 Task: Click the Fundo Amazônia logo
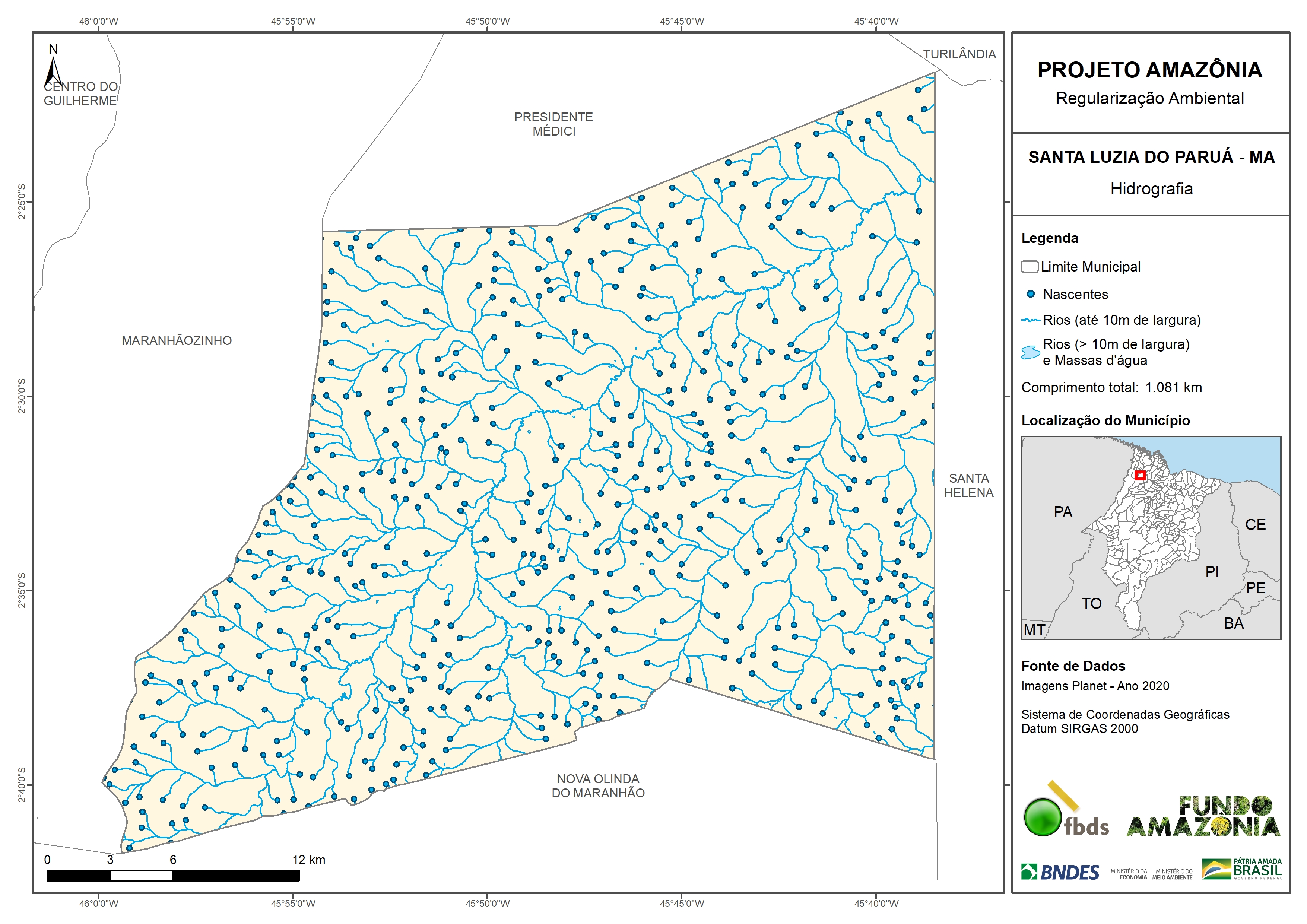pyautogui.click(x=1202, y=816)
